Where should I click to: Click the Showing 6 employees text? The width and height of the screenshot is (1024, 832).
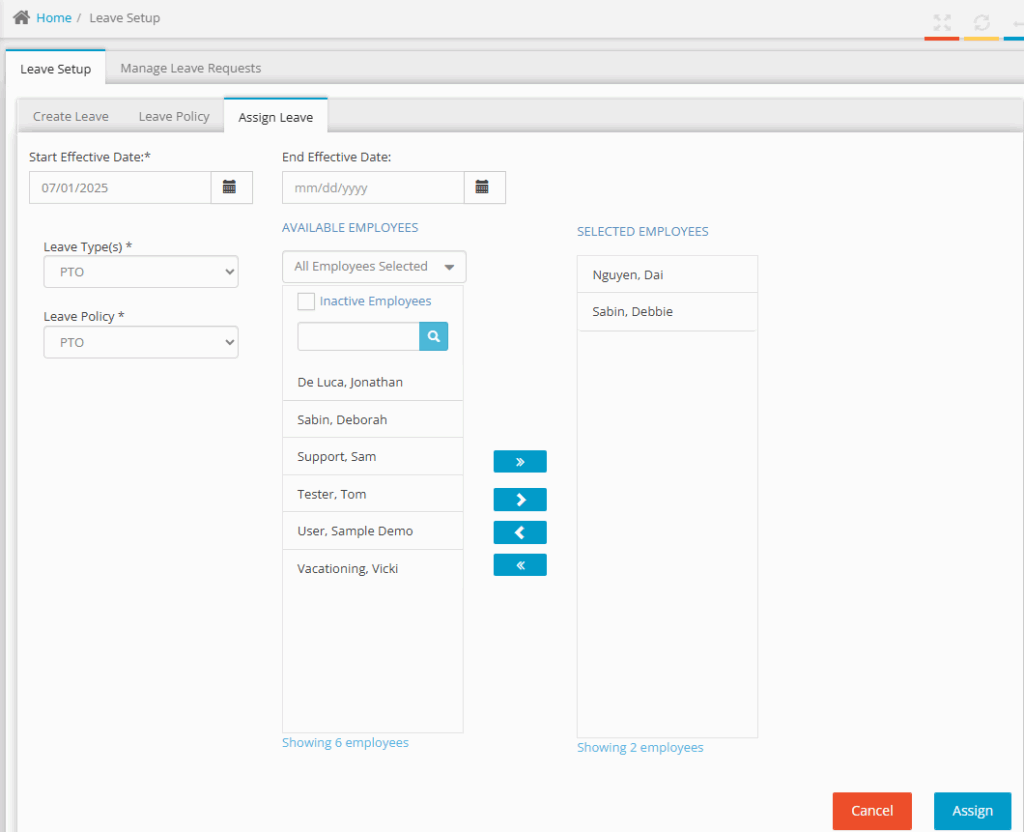345,743
